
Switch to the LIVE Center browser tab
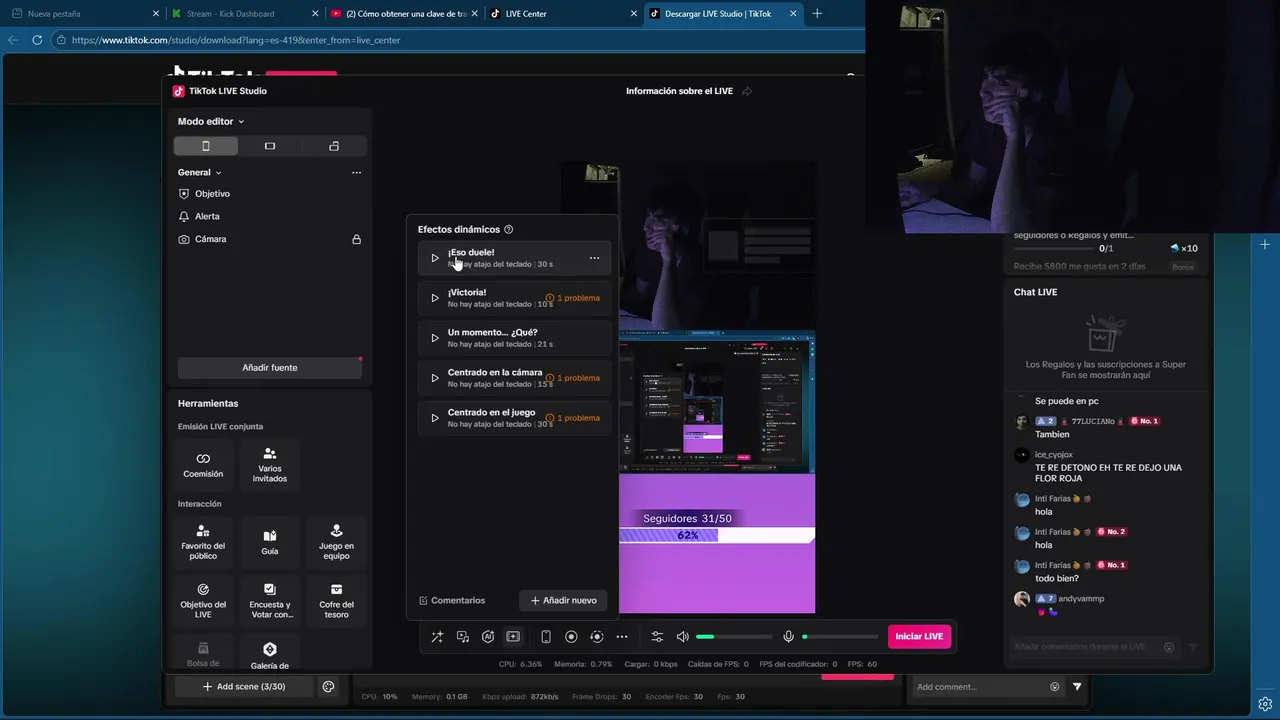click(565, 14)
